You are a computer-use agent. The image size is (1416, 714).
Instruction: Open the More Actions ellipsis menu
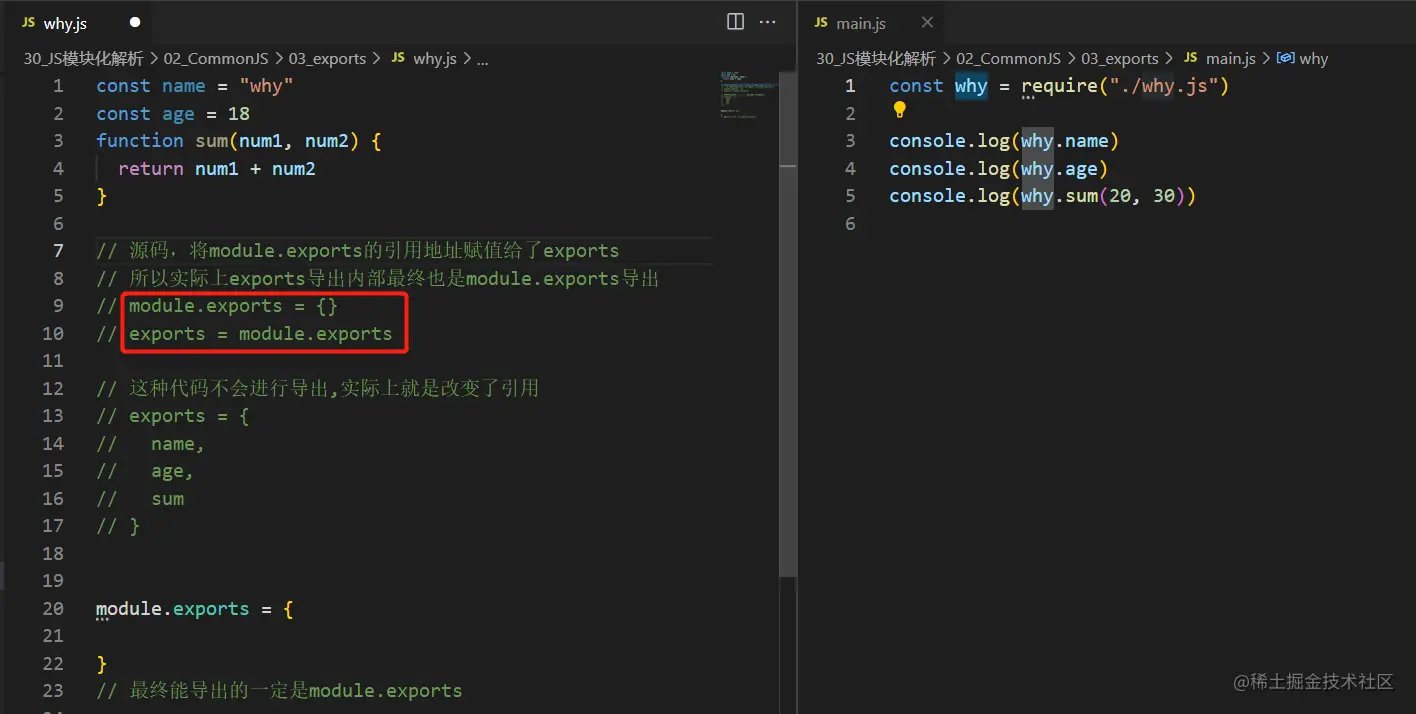tap(768, 22)
